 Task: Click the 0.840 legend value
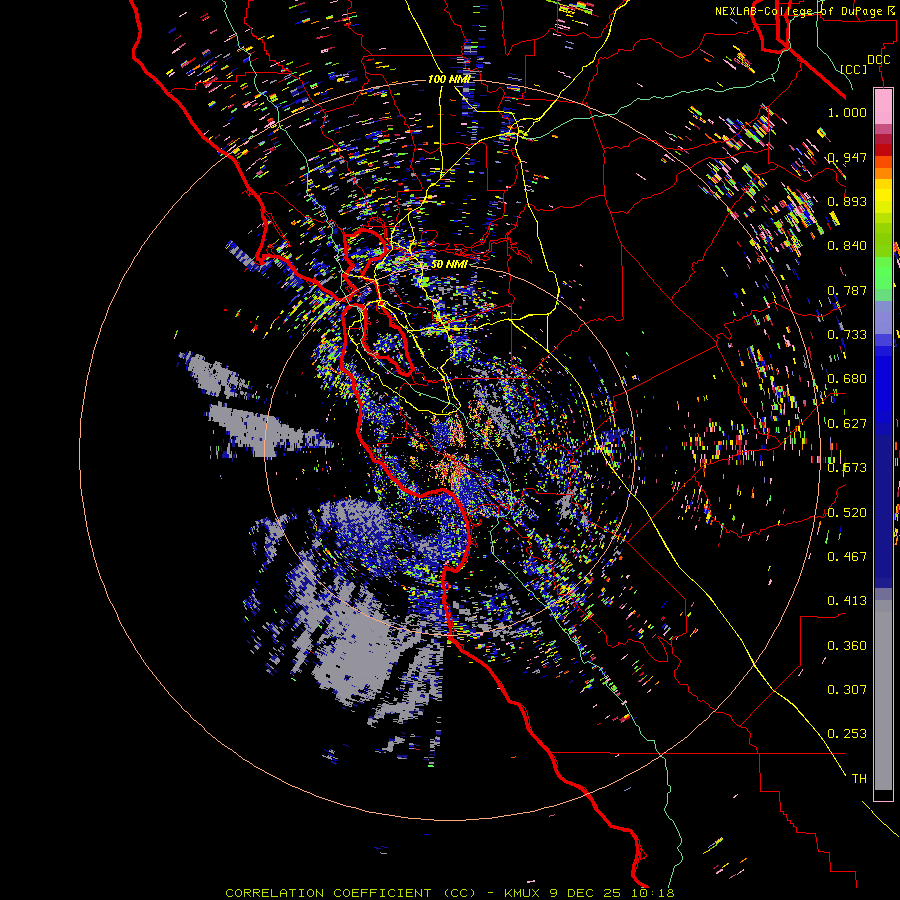(847, 246)
